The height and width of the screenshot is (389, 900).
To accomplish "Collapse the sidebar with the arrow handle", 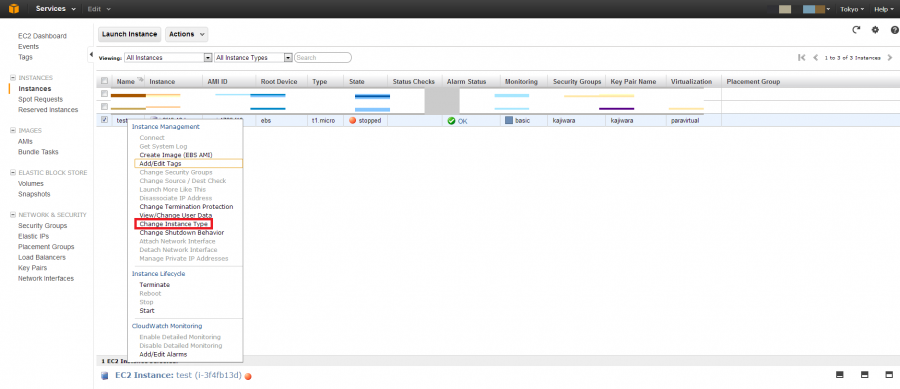I will tap(91, 55).
